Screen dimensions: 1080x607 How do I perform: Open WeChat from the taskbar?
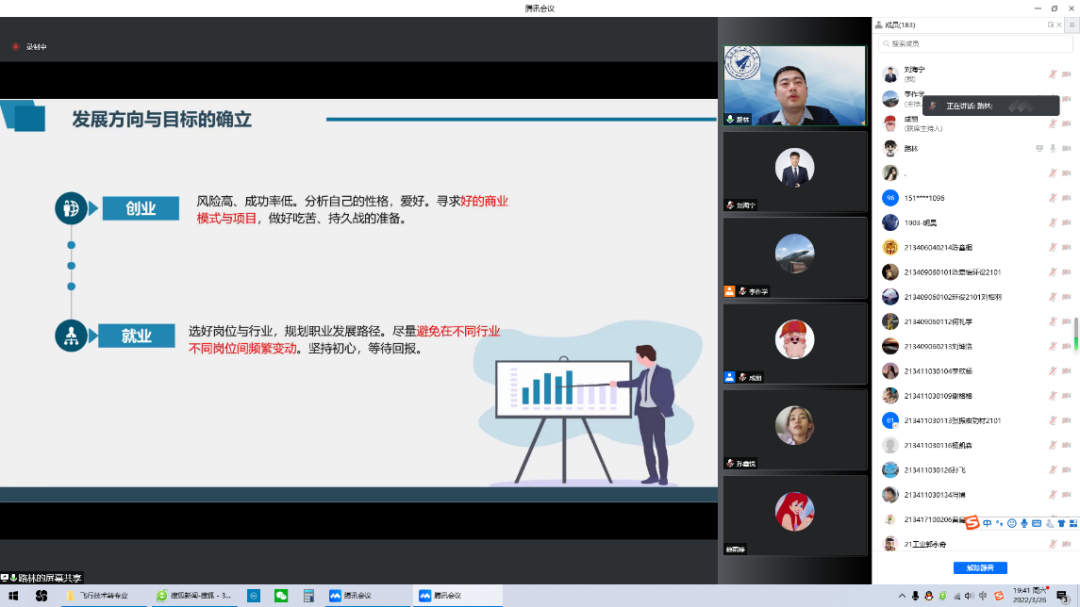pos(281,596)
